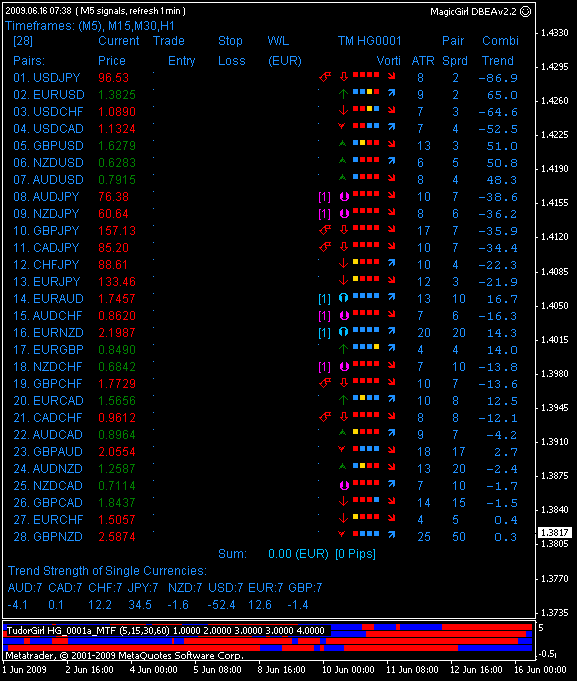Viewport: 577px width, 681px height.
Task: Click the four colored timeframe squares on EURUSD row
Action: 366,92
